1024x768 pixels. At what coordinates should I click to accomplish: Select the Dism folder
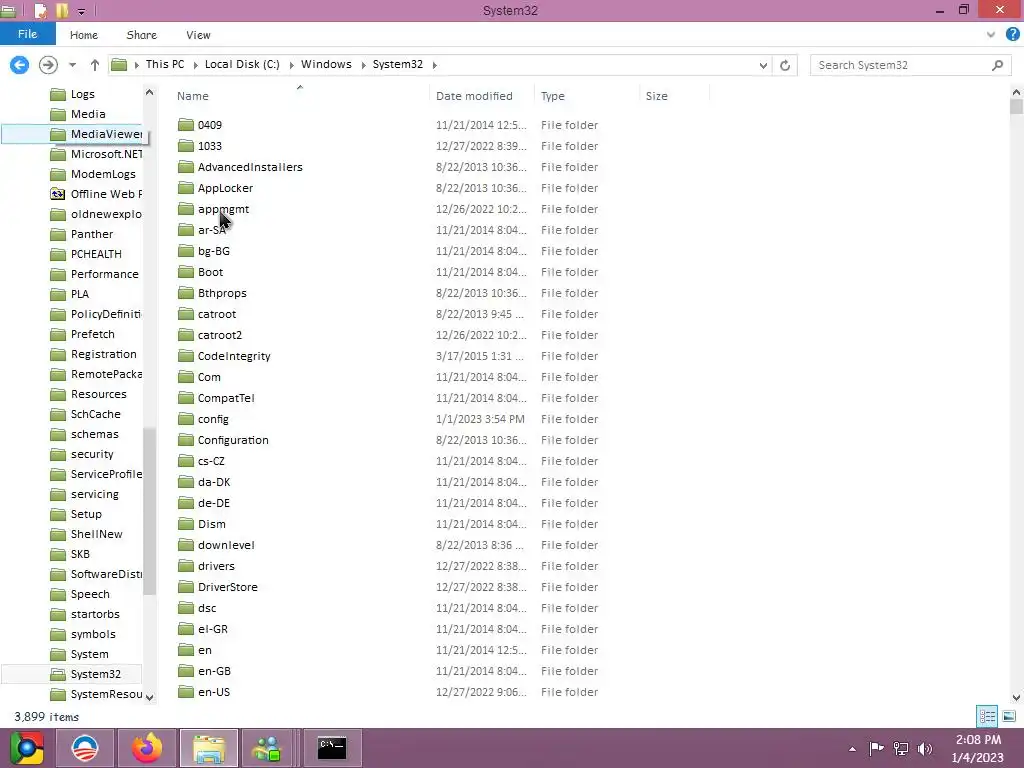(212, 524)
